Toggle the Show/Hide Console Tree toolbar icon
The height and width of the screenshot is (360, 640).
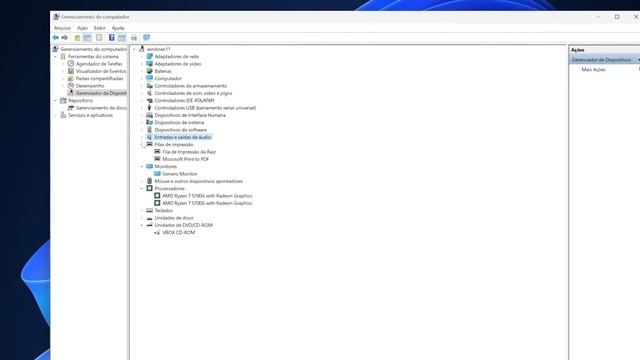[87, 38]
